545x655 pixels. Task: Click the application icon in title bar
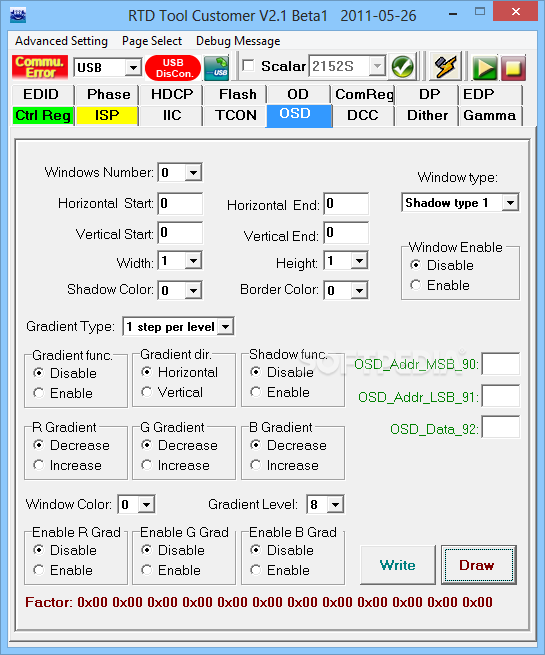[x=18, y=15]
